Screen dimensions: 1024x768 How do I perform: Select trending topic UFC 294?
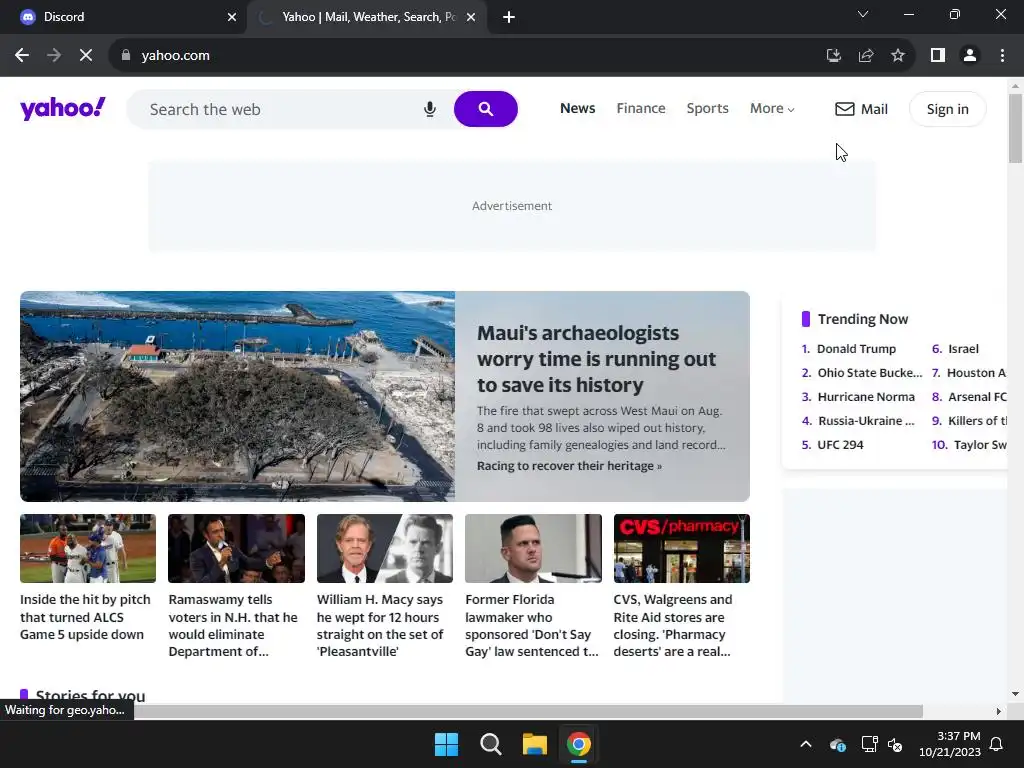(x=840, y=445)
